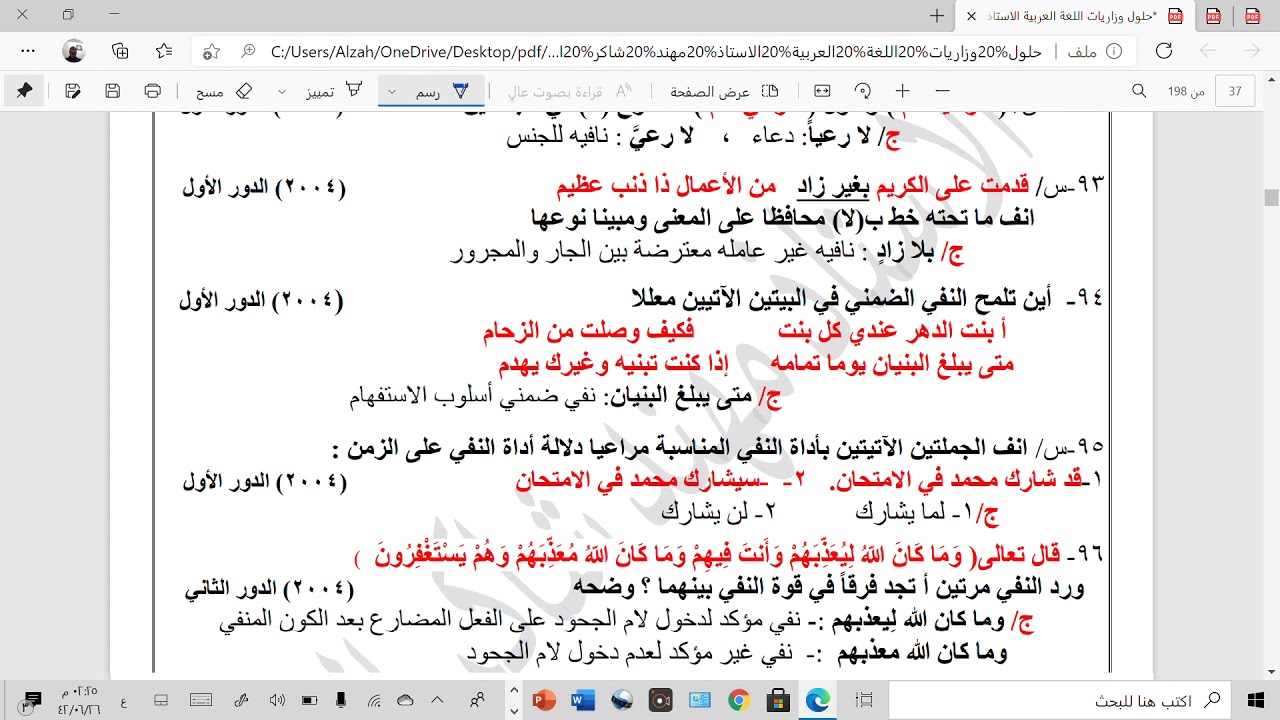Click the Print PDF icon

pyautogui.click(x=152, y=91)
